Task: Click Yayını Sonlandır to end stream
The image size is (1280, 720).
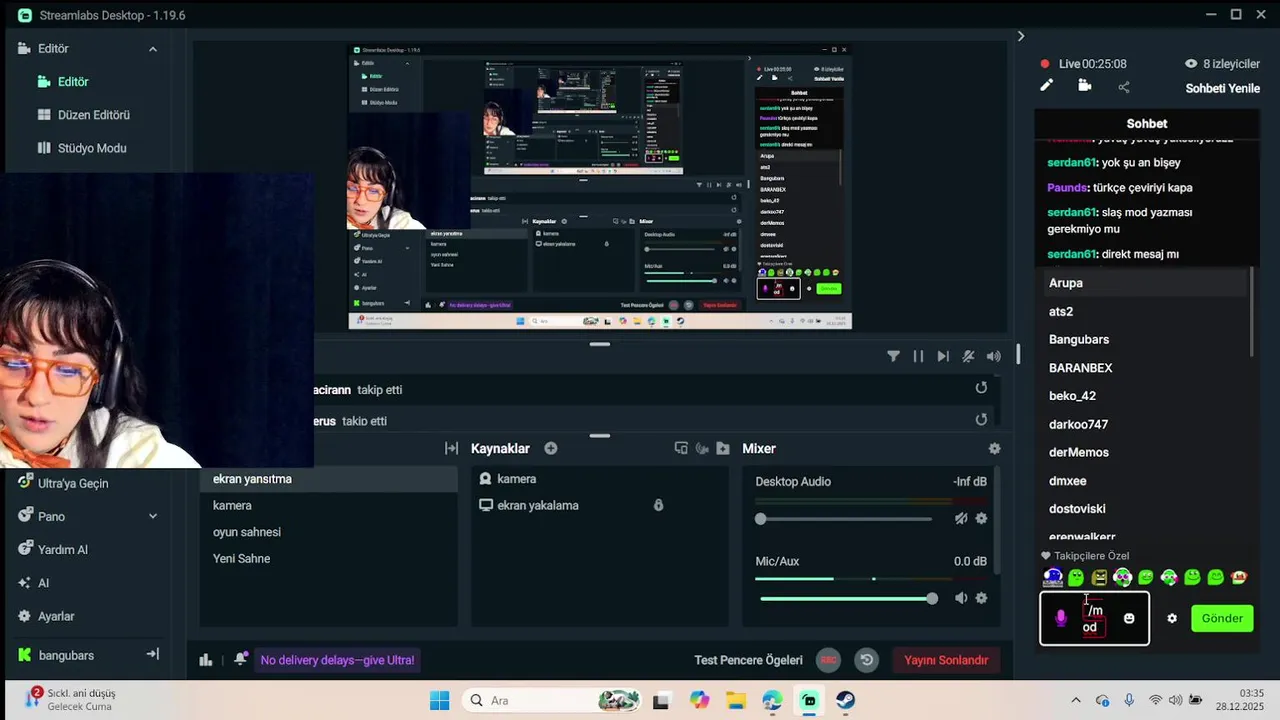Action: pyautogui.click(x=946, y=660)
